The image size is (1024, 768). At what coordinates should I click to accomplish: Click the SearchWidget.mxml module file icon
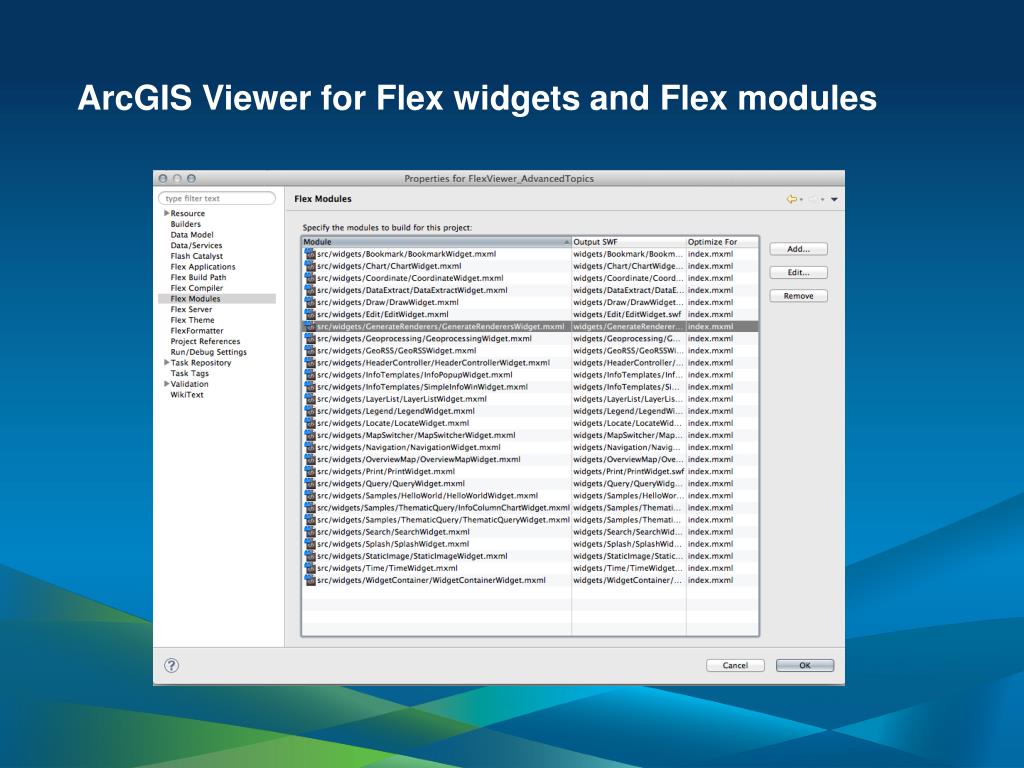(310, 532)
